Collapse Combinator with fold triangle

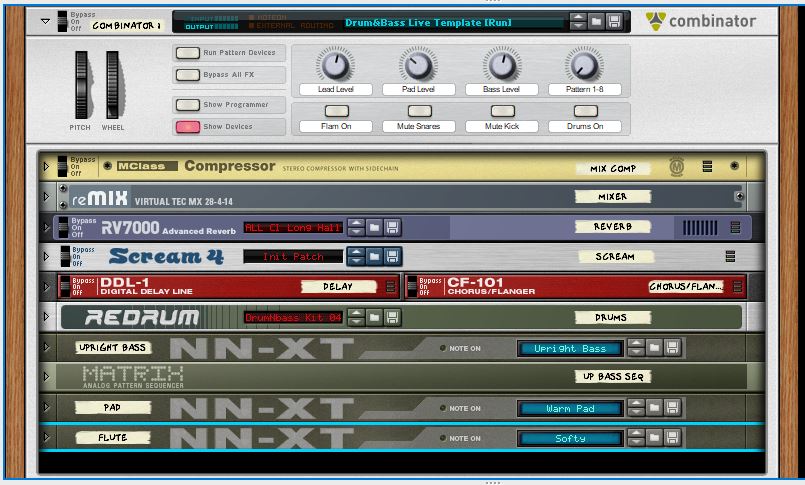(x=46, y=22)
